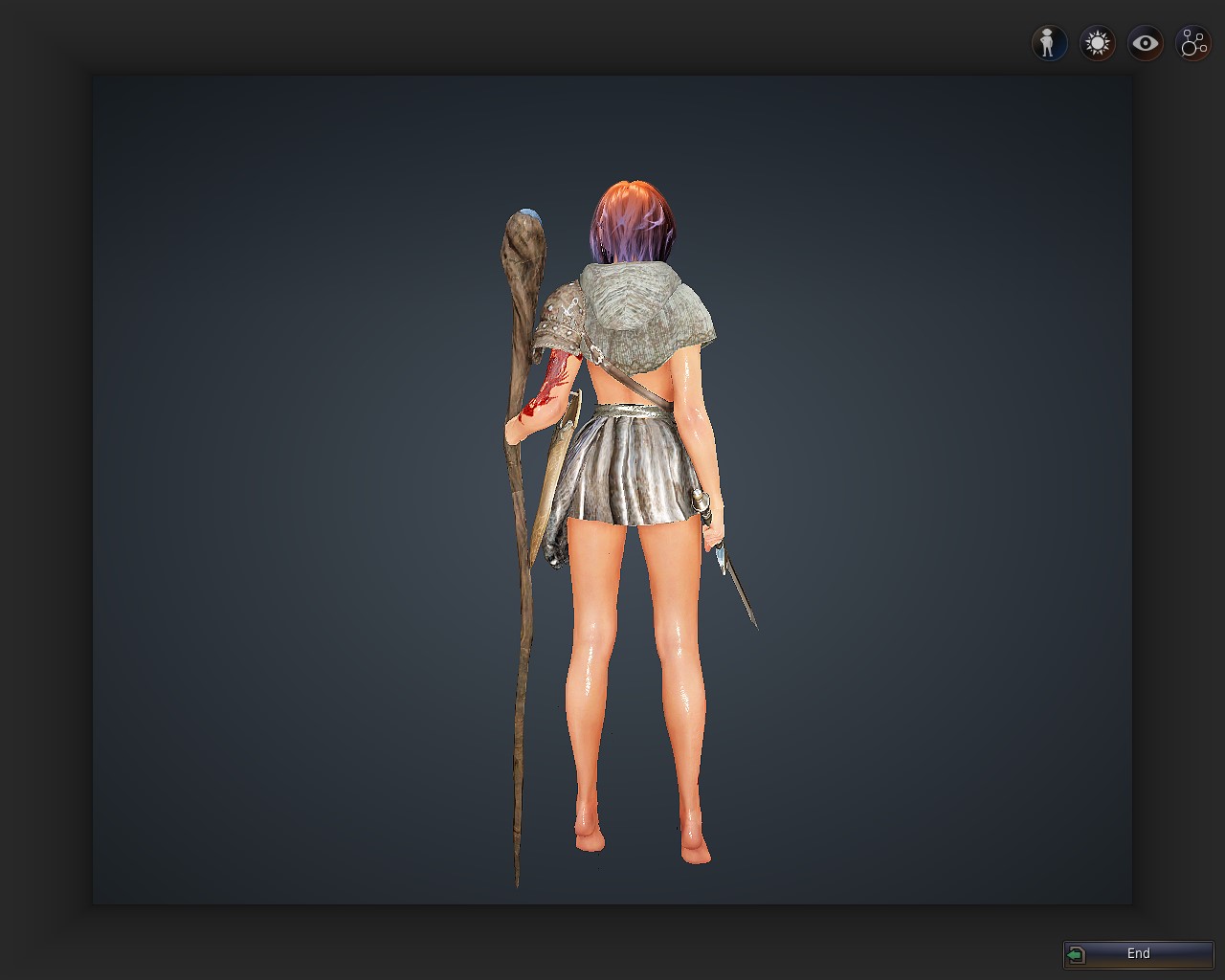
Task: Toggle the eye view icon
Action: (x=1145, y=43)
